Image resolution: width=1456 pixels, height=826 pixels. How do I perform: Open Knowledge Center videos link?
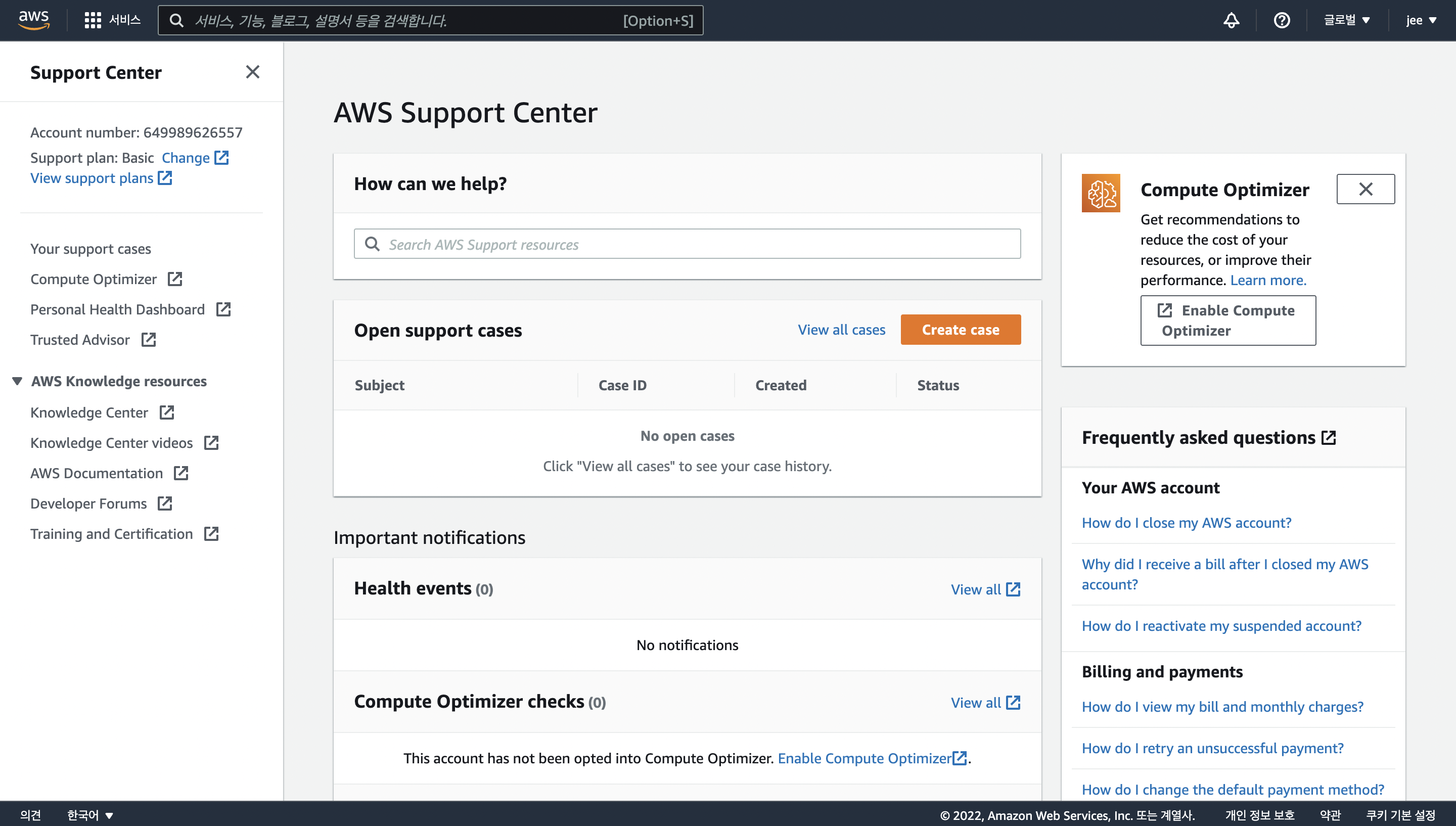pos(112,442)
